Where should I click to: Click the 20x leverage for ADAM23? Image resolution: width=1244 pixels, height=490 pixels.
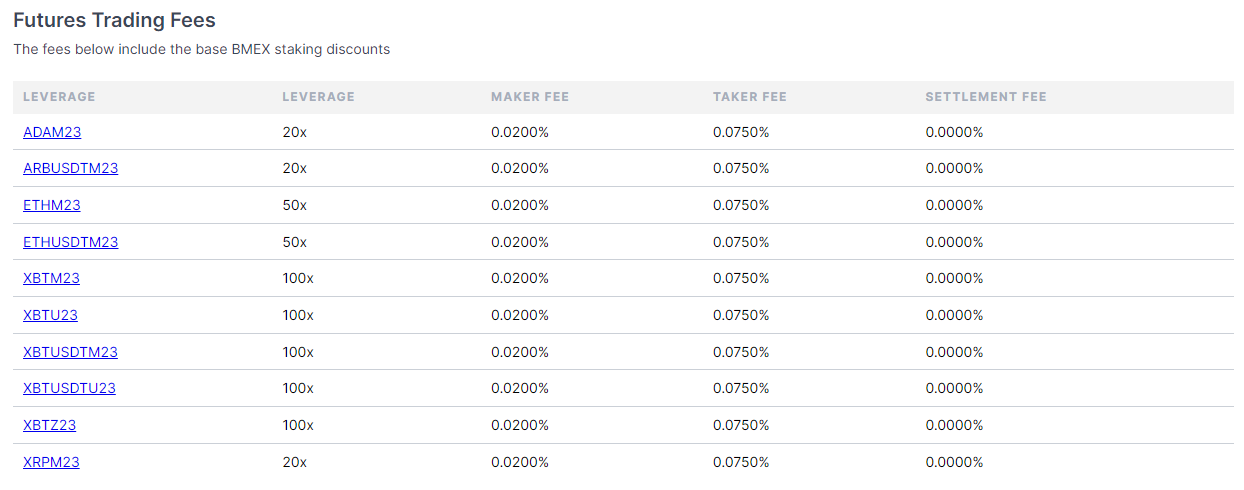tap(295, 132)
